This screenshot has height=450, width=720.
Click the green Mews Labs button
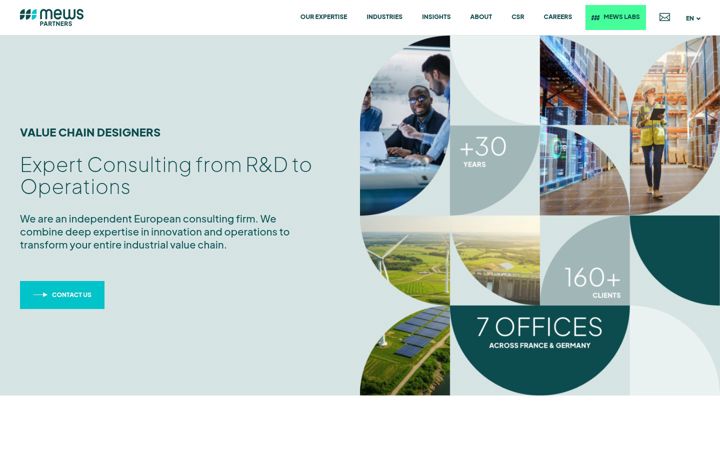click(x=615, y=17)
